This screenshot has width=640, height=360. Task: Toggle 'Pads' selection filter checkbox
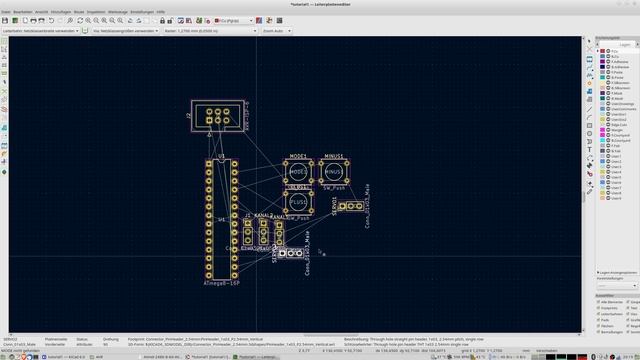pos(598,320)
